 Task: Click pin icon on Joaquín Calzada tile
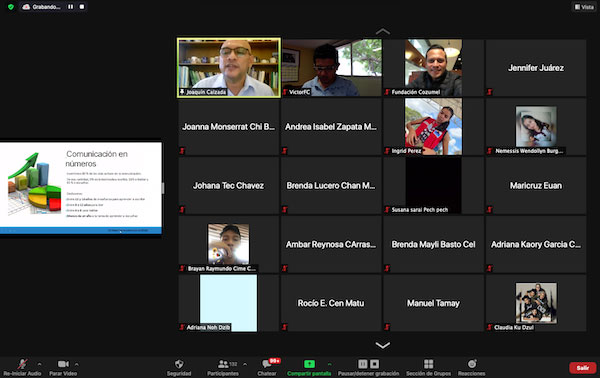(x=183, y=92)
